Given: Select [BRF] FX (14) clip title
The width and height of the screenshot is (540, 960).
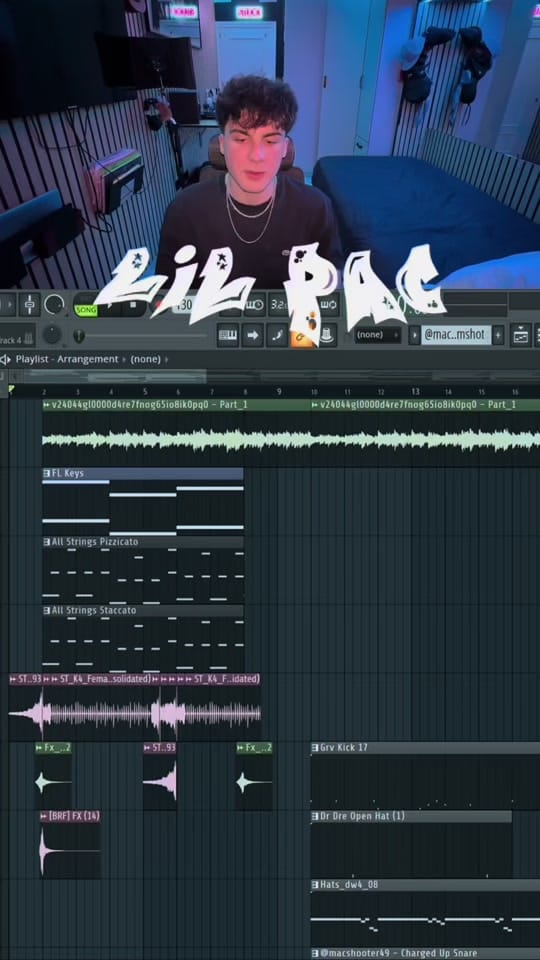Looking at the screenshot, I should 74,816.
